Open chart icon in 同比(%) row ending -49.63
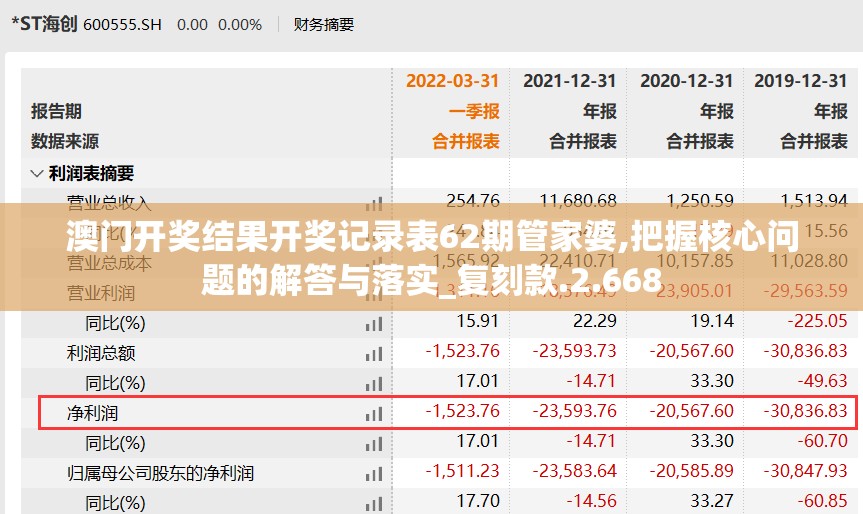 374,384
